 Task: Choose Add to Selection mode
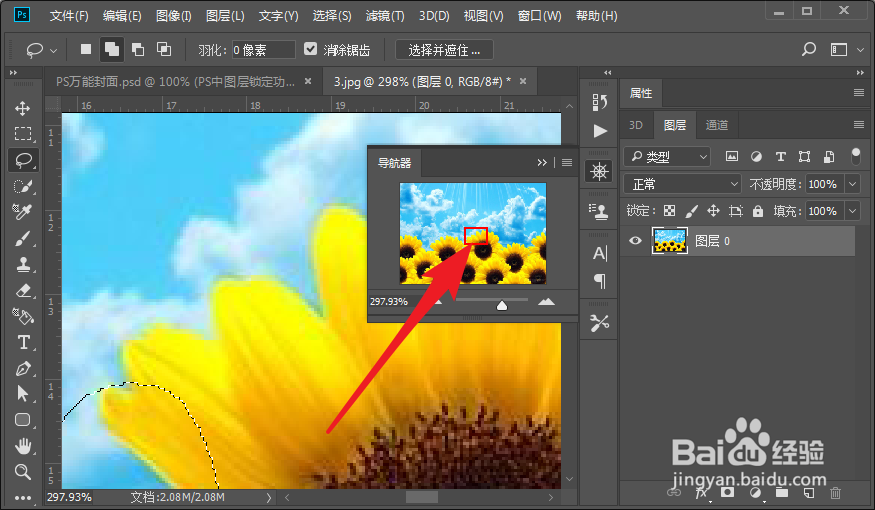(112, 50)
